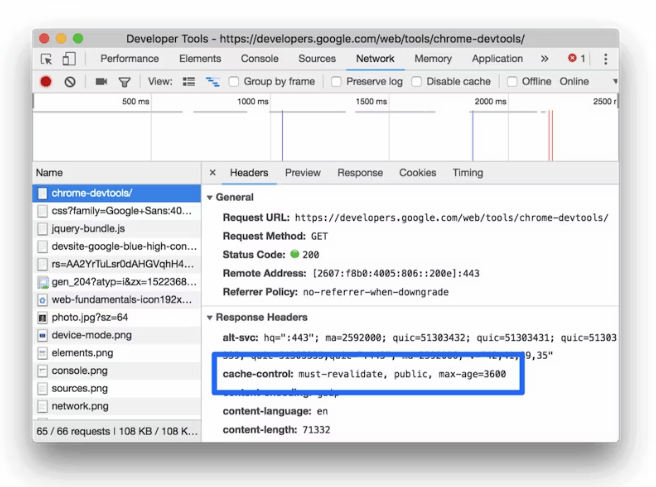Enable Preserve log checkbox
Viewport: 656px width, 487px height.
[336, 82]
